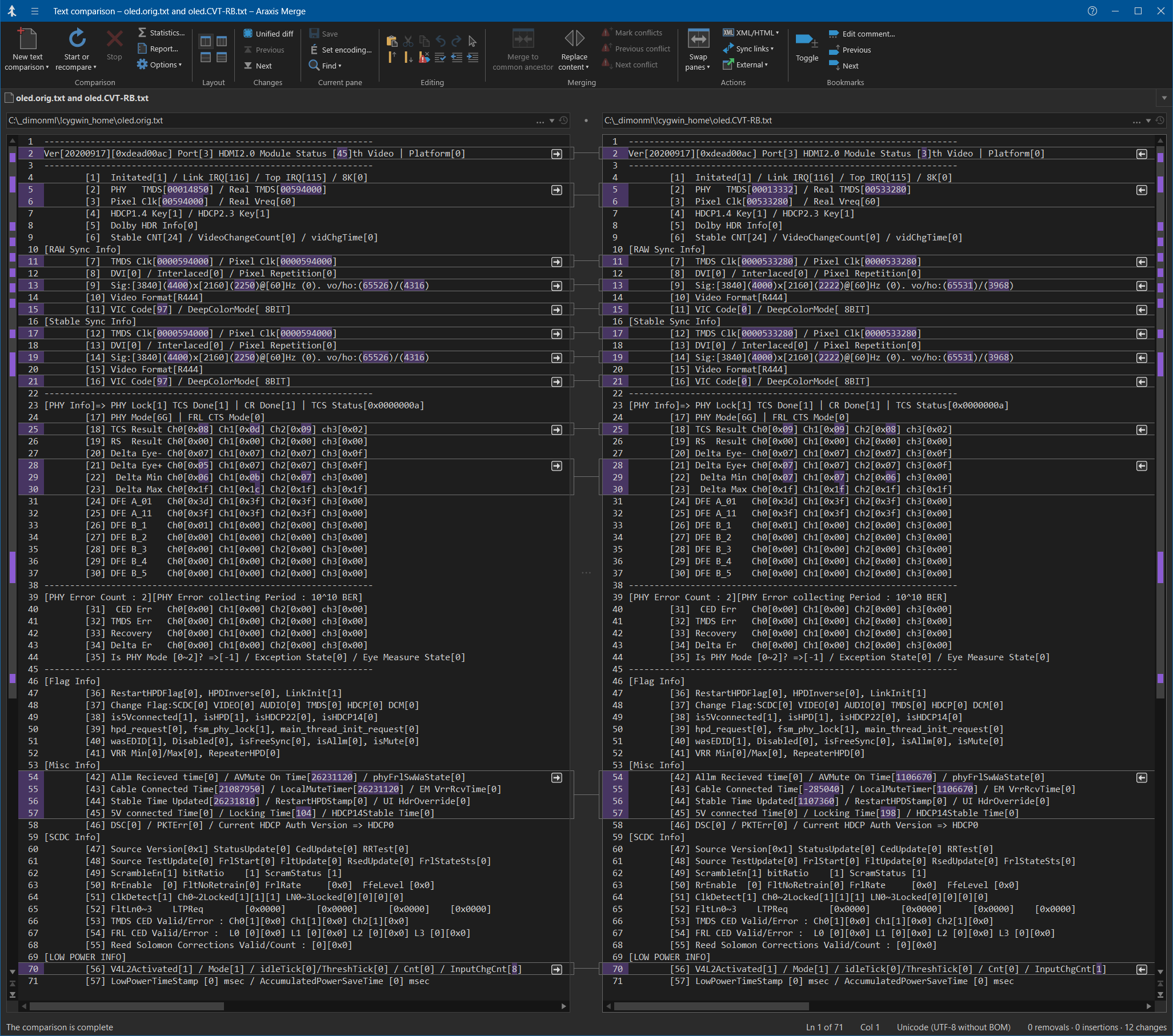Click history icon of right file path
Screen dimensions: 1173x1036
point(1160,121)
